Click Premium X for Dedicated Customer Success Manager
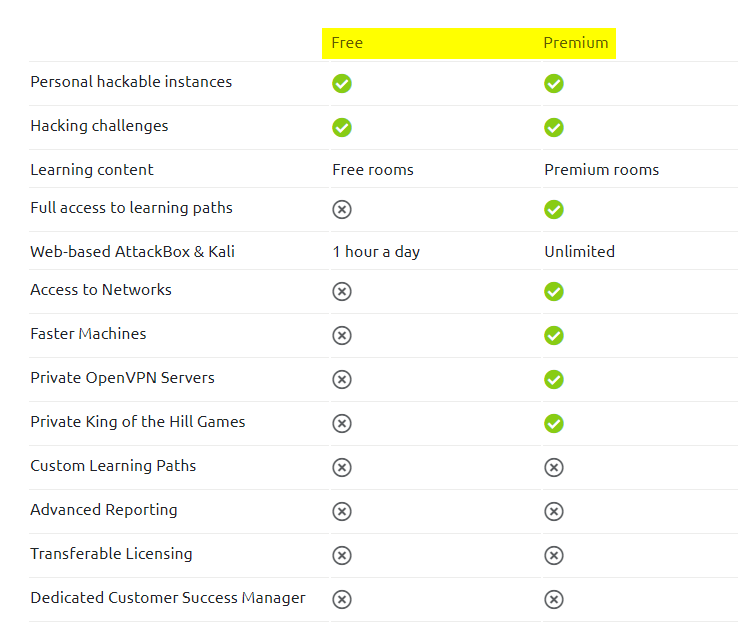Viewport: 738px width, 629px height. [554, 599]
